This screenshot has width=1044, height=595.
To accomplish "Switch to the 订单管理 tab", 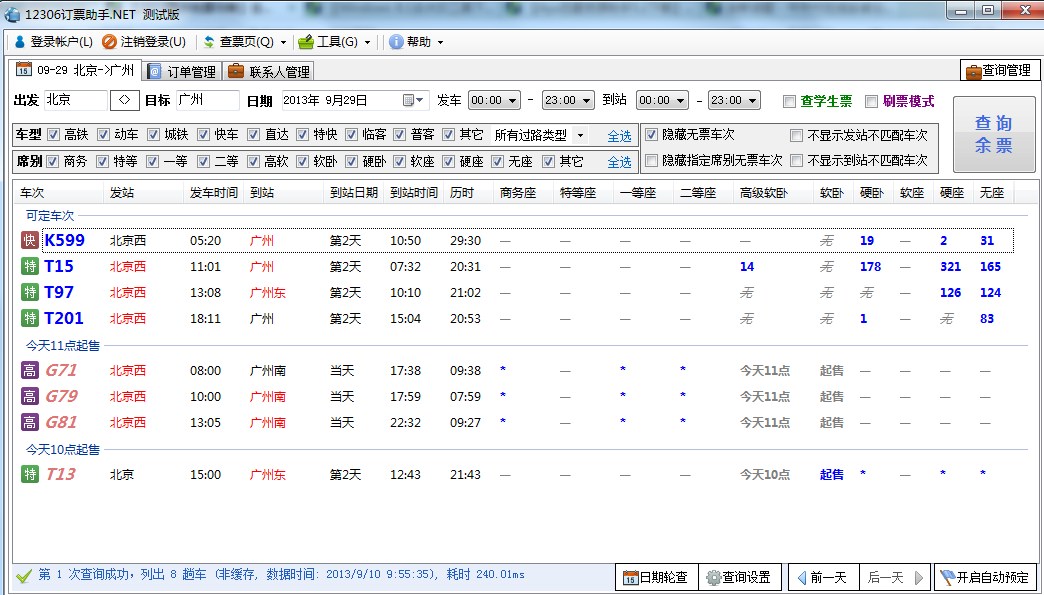I will (181, 72).
